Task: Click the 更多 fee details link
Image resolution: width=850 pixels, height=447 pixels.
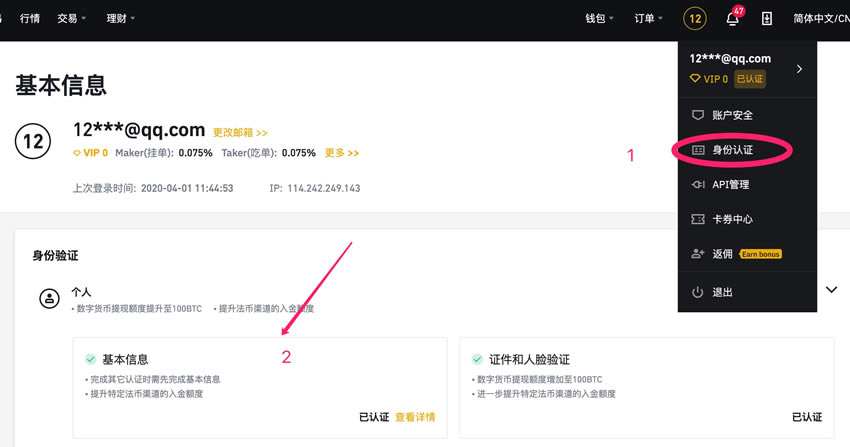Action: click(341, 153)
